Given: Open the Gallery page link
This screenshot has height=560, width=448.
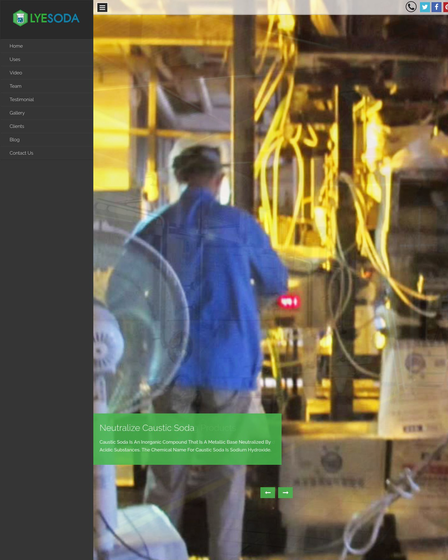Looking at the screenshot, I should click(x=46, y=113).
